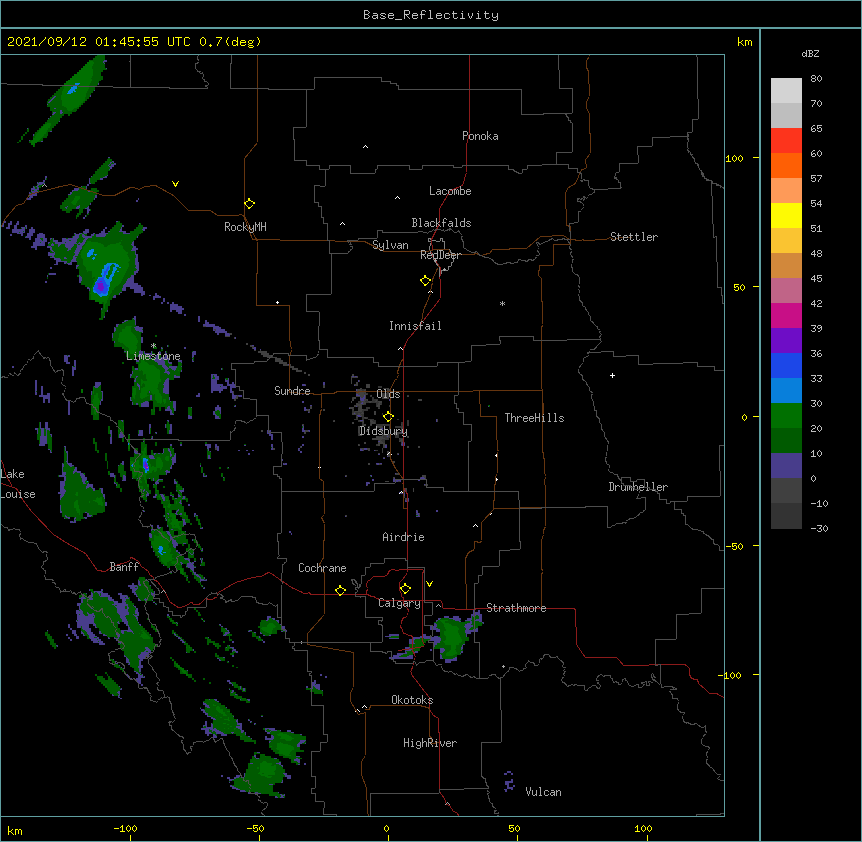The width and height of the screenshot is (862, 842).
Task: Select the Banff label
Action: 124,567
